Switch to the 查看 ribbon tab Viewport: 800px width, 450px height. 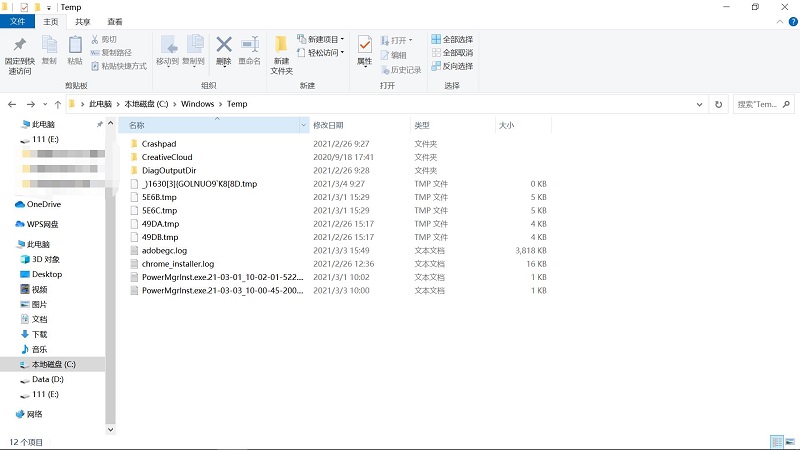tap(115, 21)
